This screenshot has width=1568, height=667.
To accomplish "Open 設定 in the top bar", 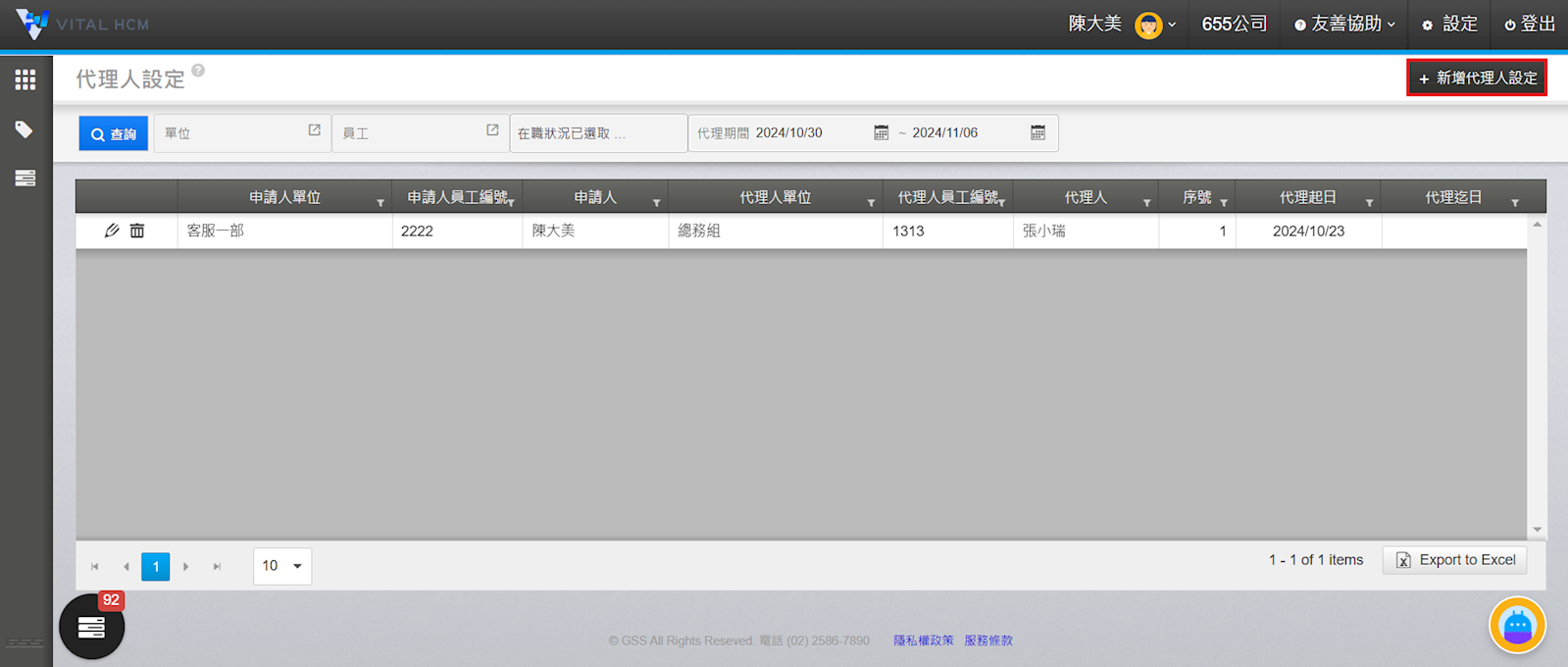I will click(1449, 24).
